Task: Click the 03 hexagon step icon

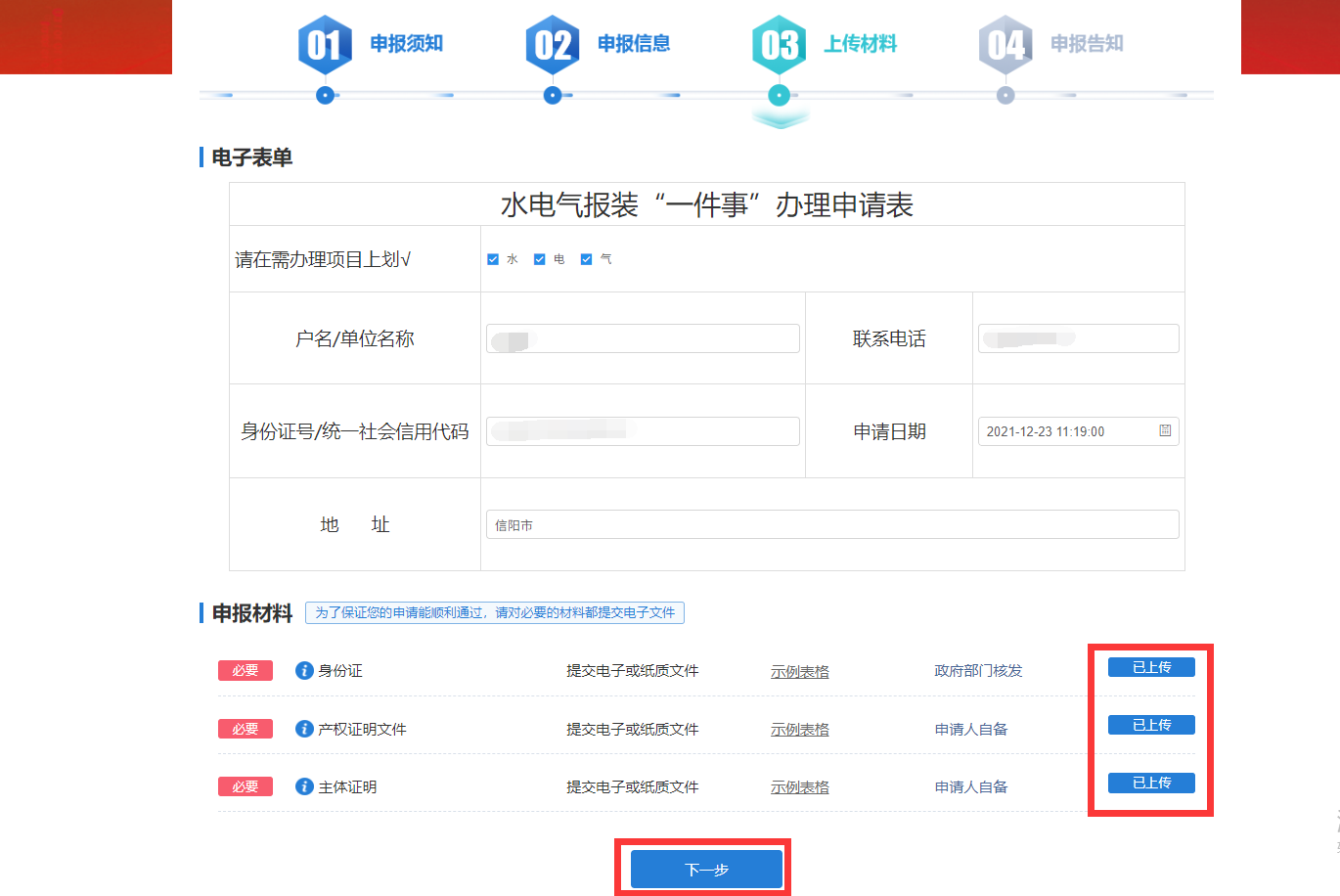Action: (779, 45)
